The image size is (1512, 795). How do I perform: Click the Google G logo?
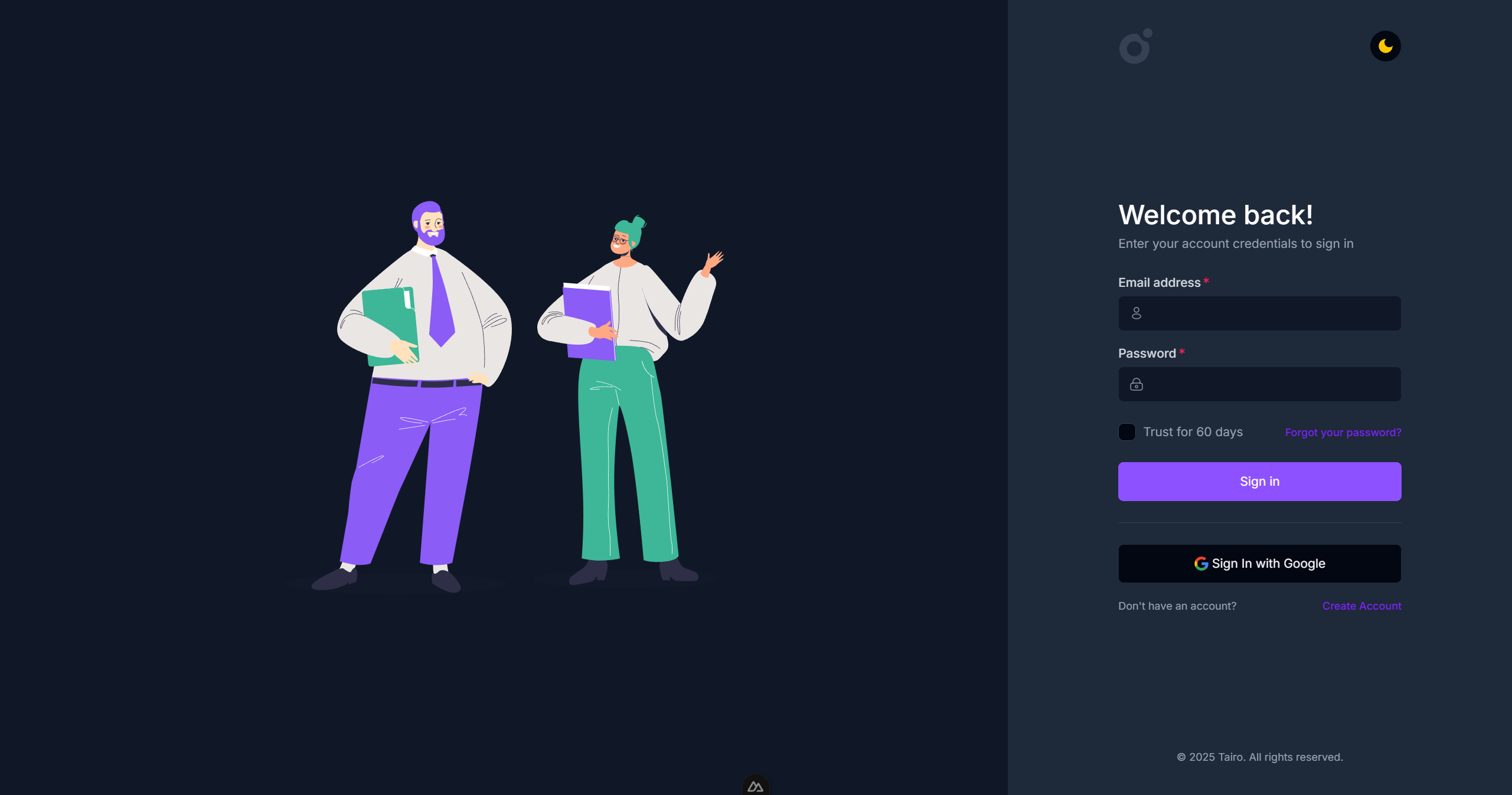pyautogui.click(x=1201, y=564)
